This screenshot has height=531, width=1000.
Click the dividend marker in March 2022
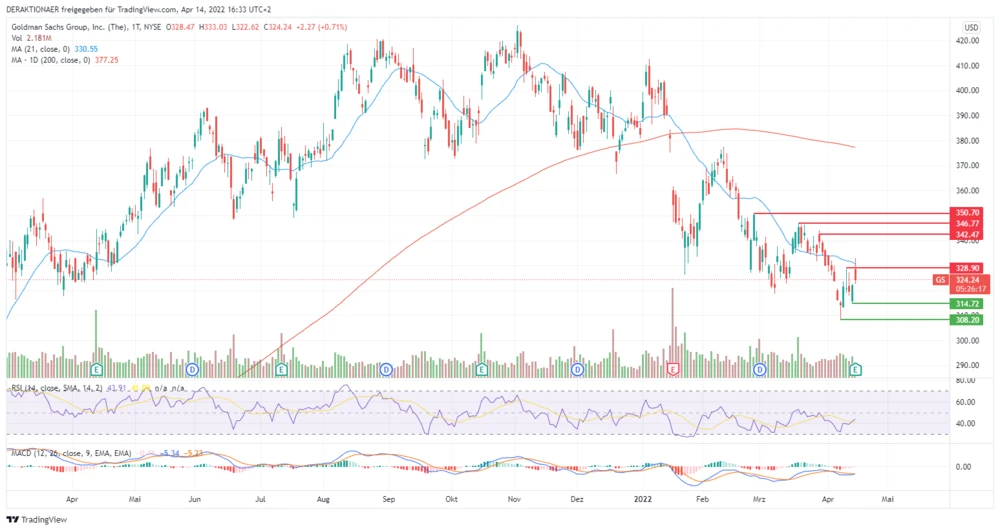click(760, 369)
